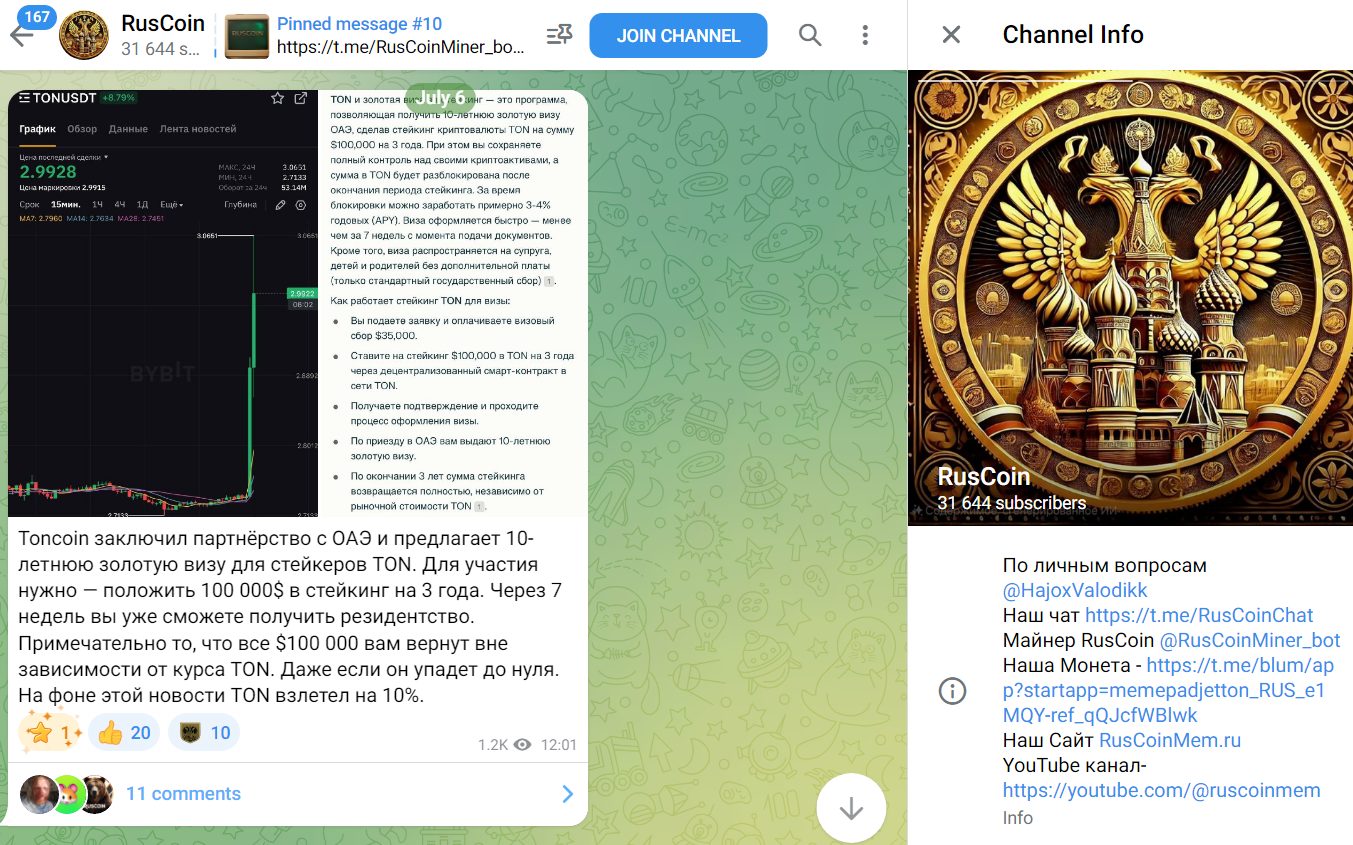Click the post timestamp 12:01
This screenshot has width=1353, height=845.
(x=558, y=745)
